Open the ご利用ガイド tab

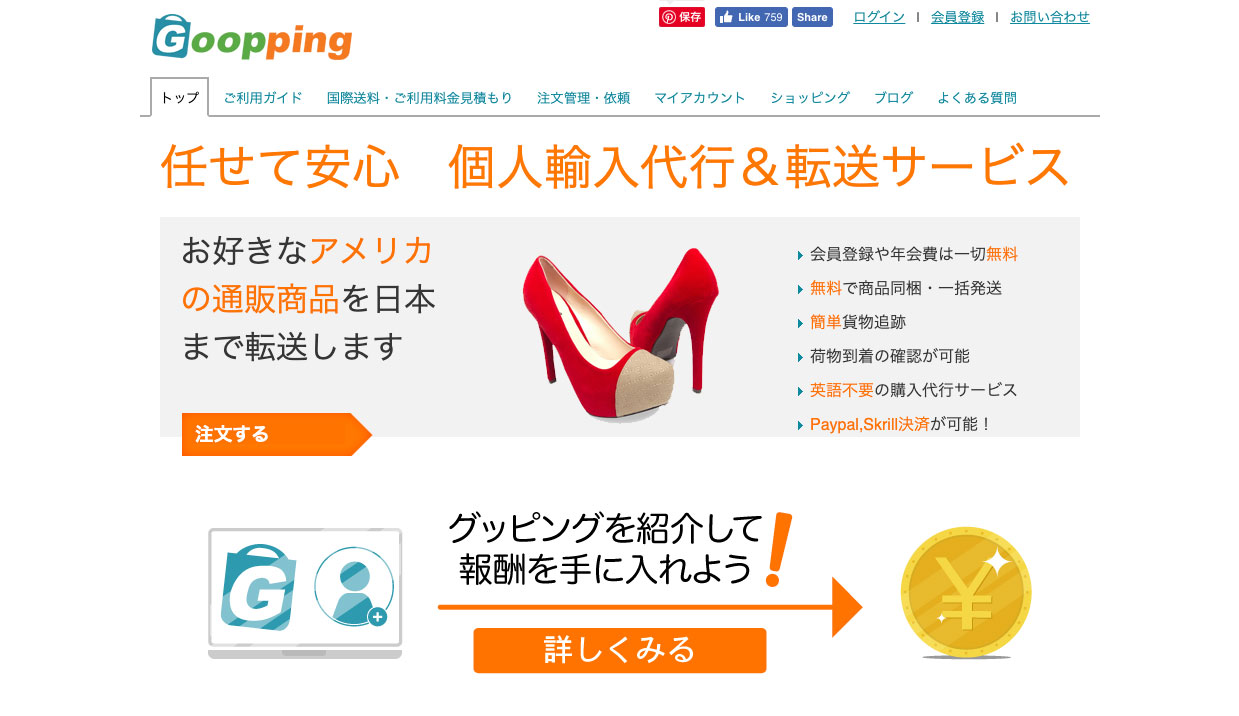coord(263,98)
